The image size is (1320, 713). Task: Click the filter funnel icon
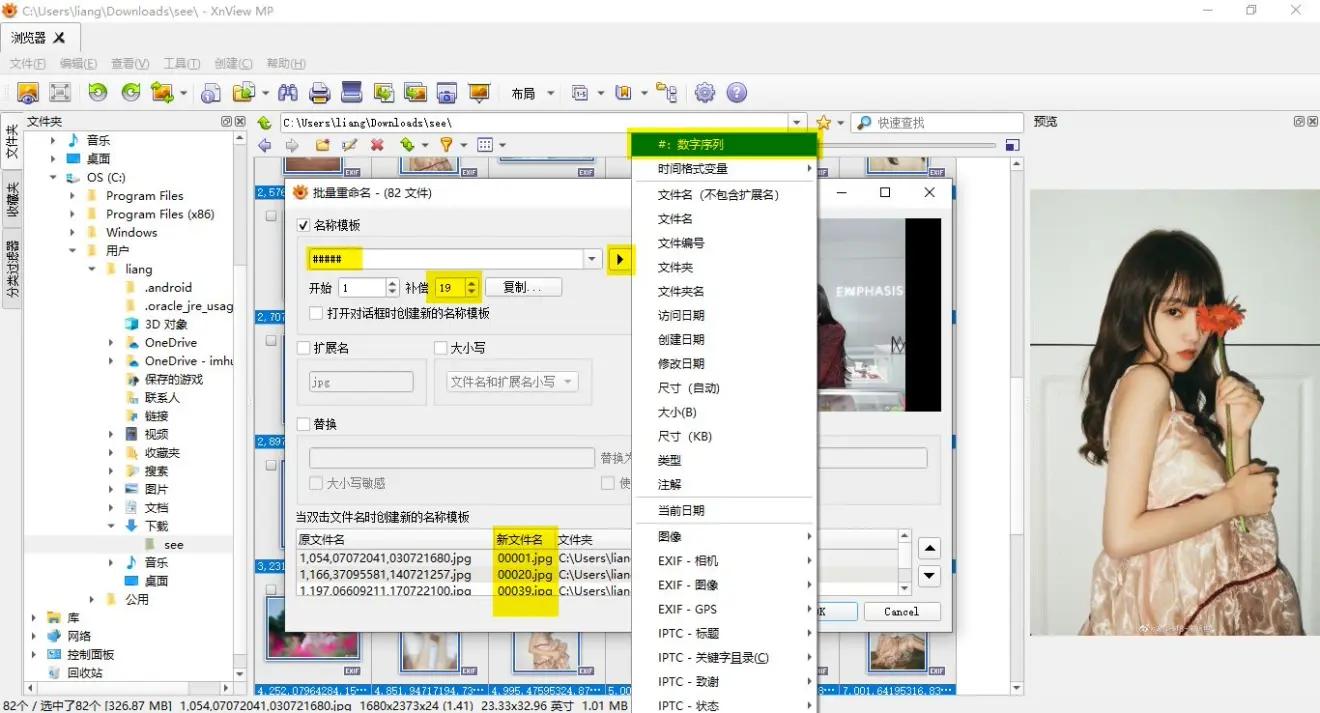point(447,144)
